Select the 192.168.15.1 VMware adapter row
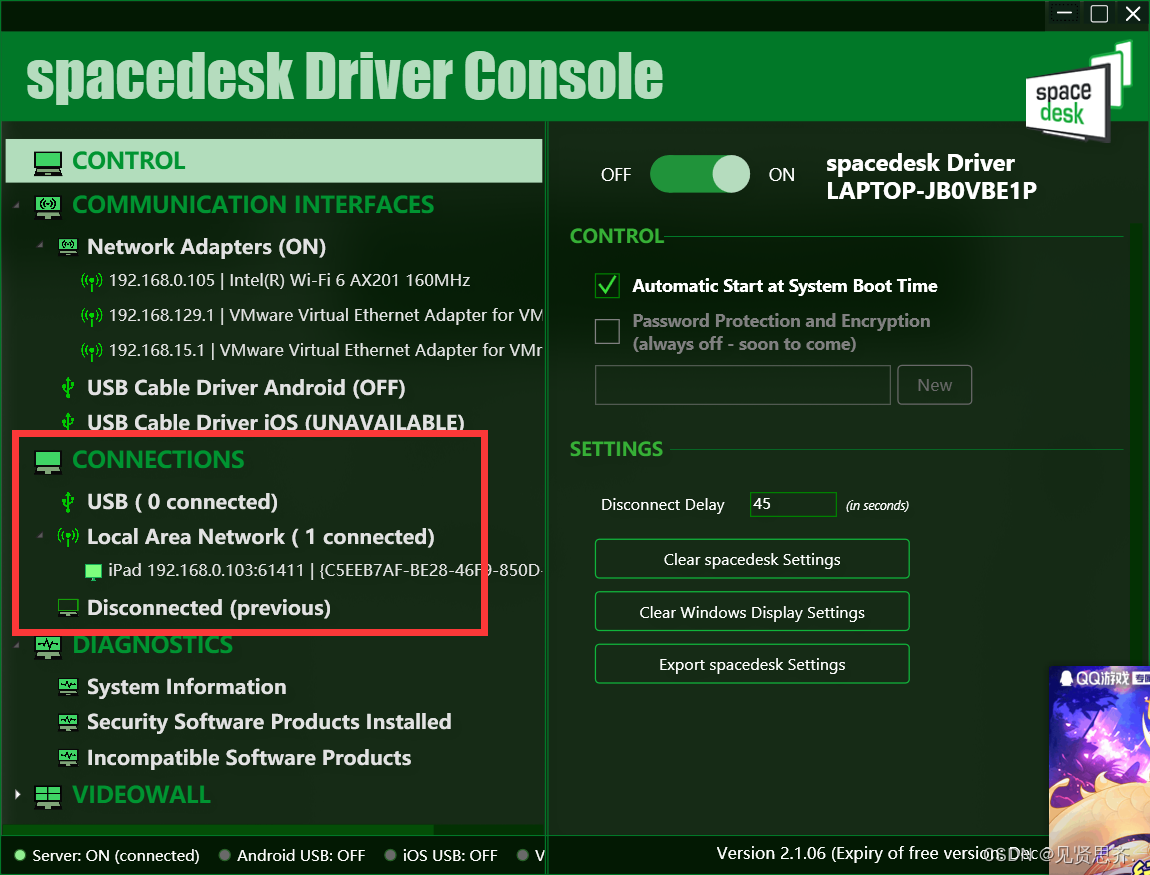Image resolution: width=1150 pixels, height=875 pixels. click(325, 351)
